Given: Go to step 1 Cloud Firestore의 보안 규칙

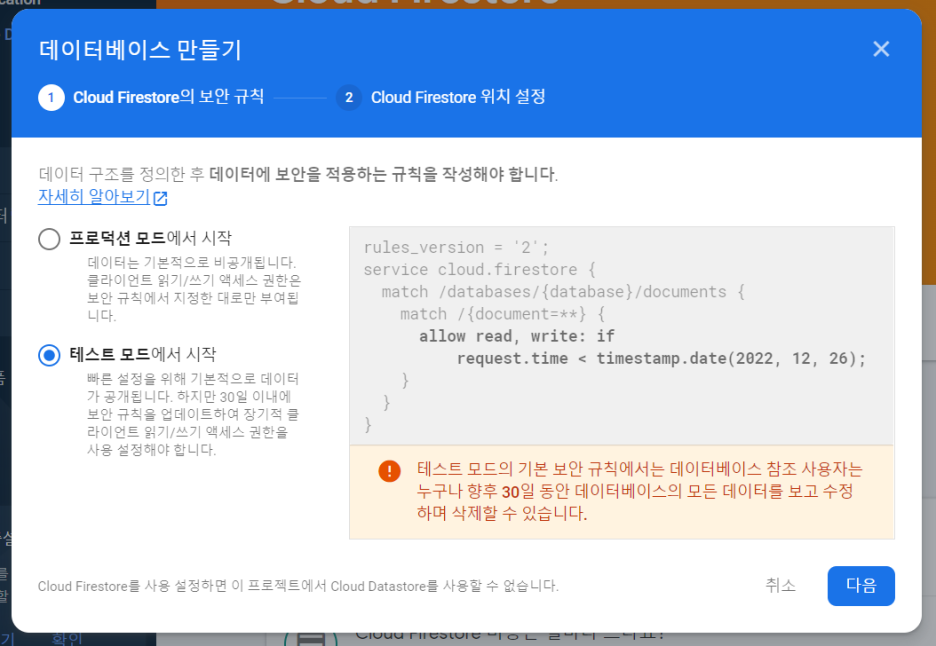Looking at the screenshot, I should tap(151, 97).
